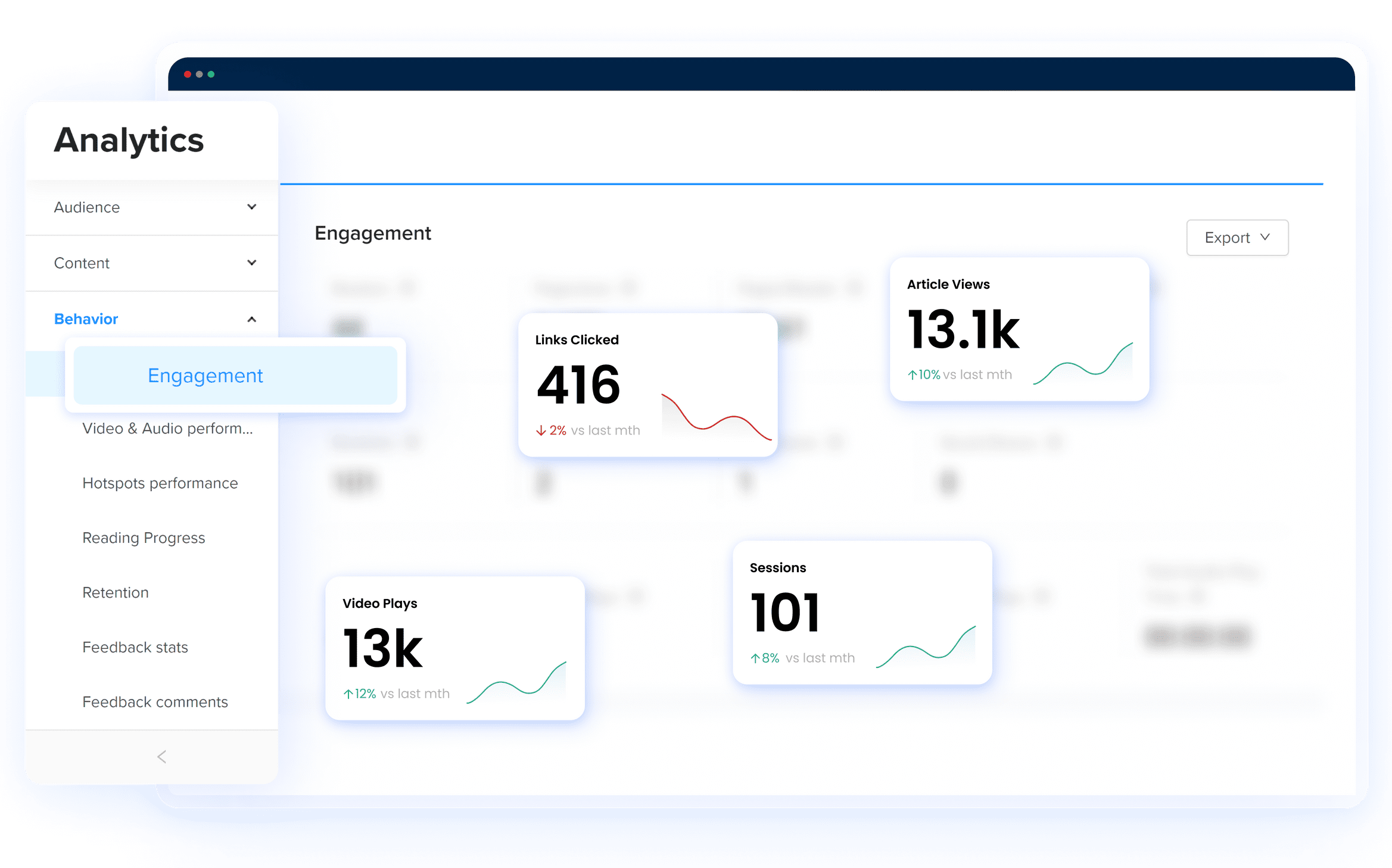Screen dimensions: 1392x868
Task: Expand the Content section chevron
Action: (x=251, y=263)
